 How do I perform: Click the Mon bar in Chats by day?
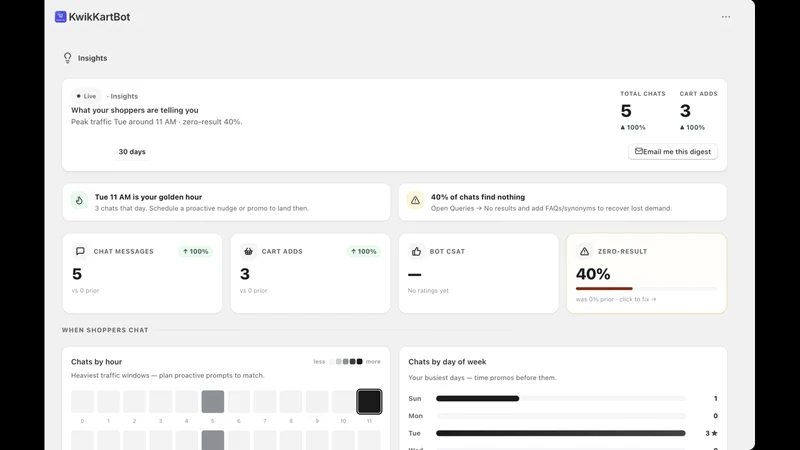(x=560, y=416)
